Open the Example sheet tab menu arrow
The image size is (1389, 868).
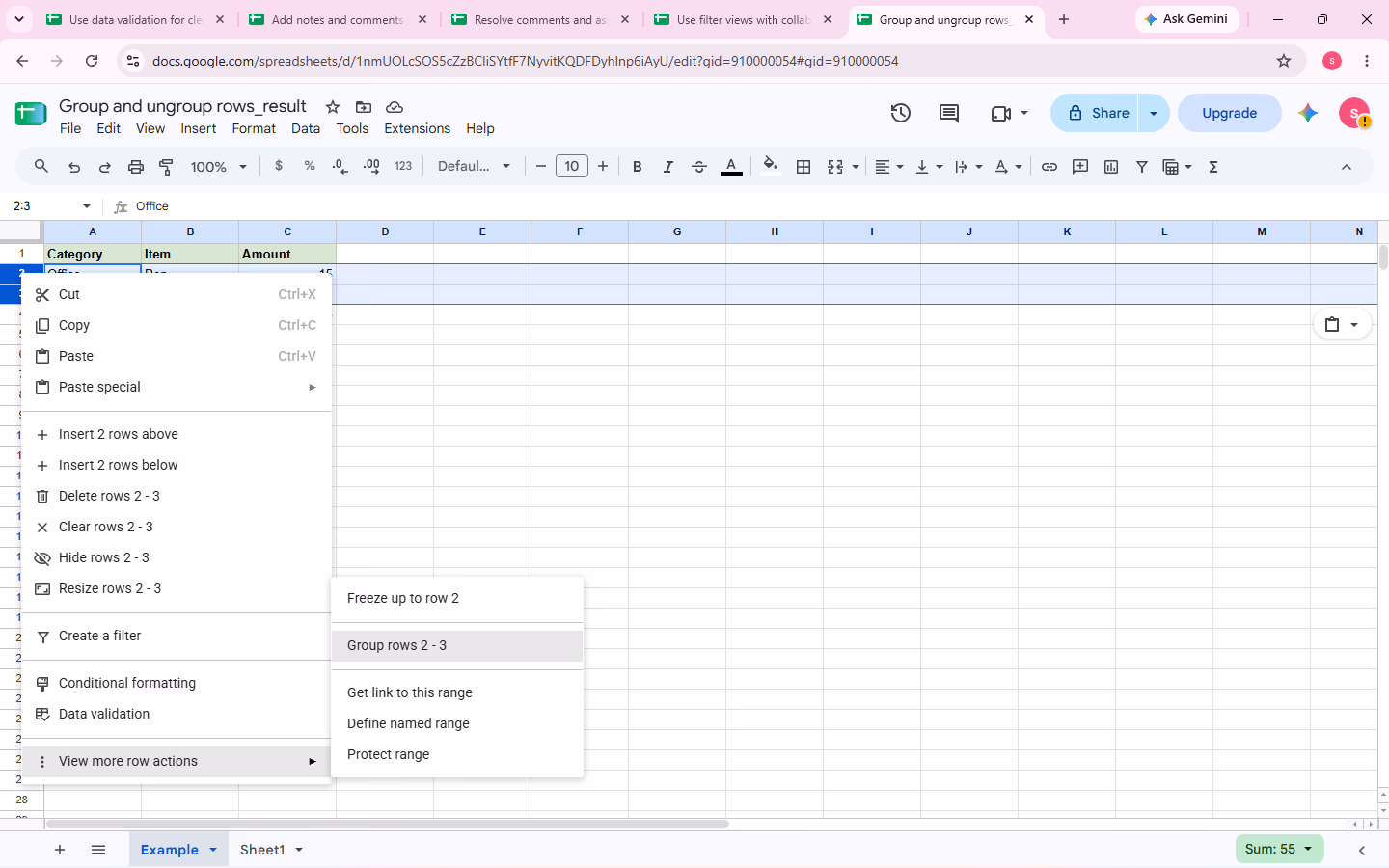(213, 850)
